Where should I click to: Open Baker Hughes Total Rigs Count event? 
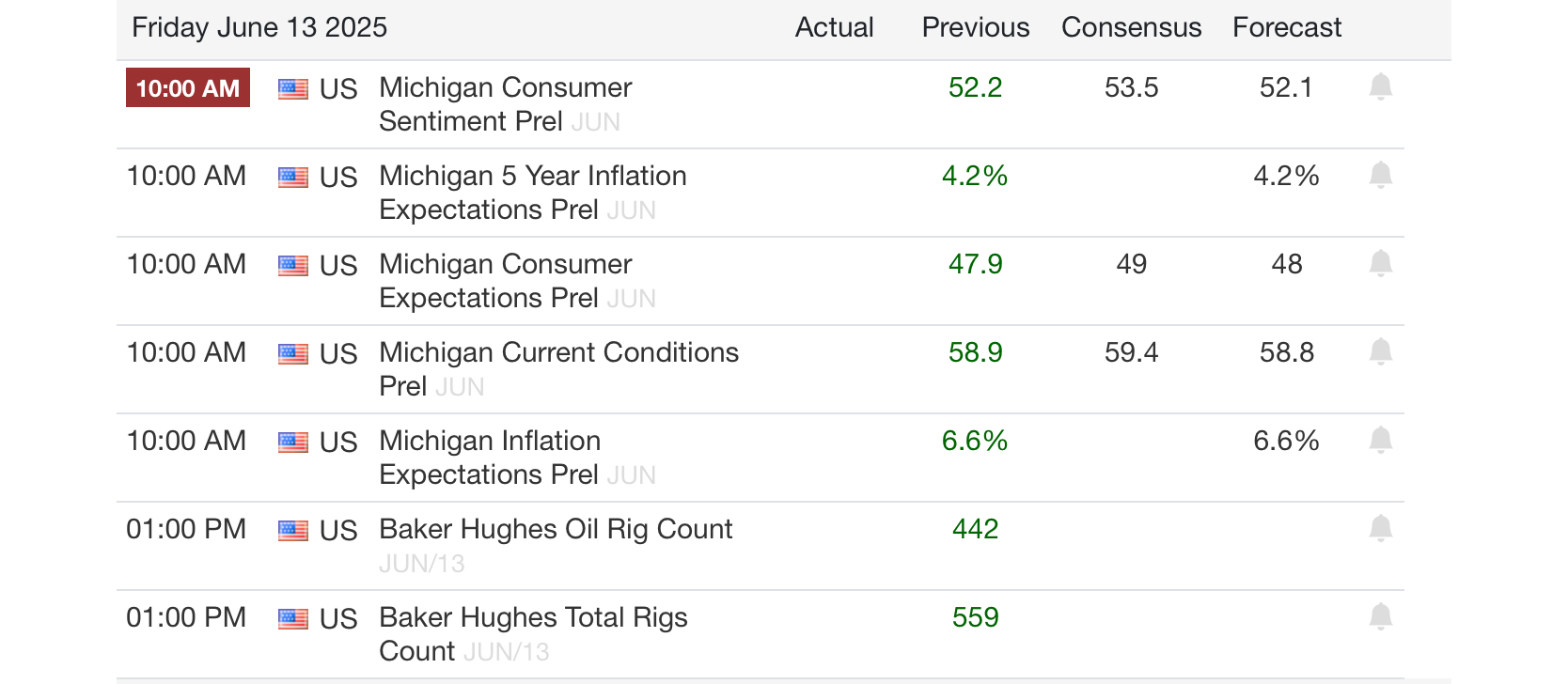pos(533,634)
